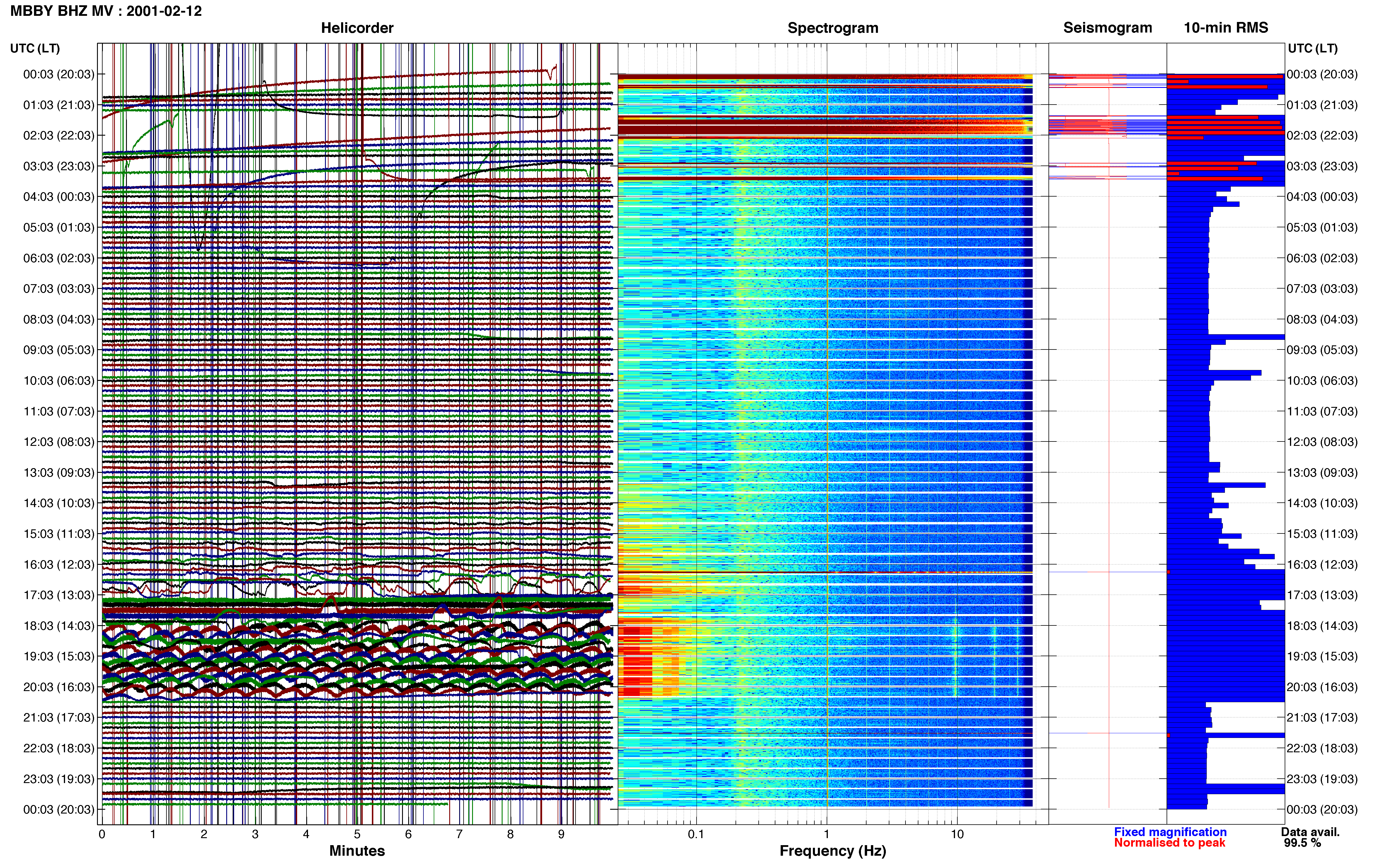Select the 10-min RMS panel heading
1389x868 pixels.
pos(1226,28)
